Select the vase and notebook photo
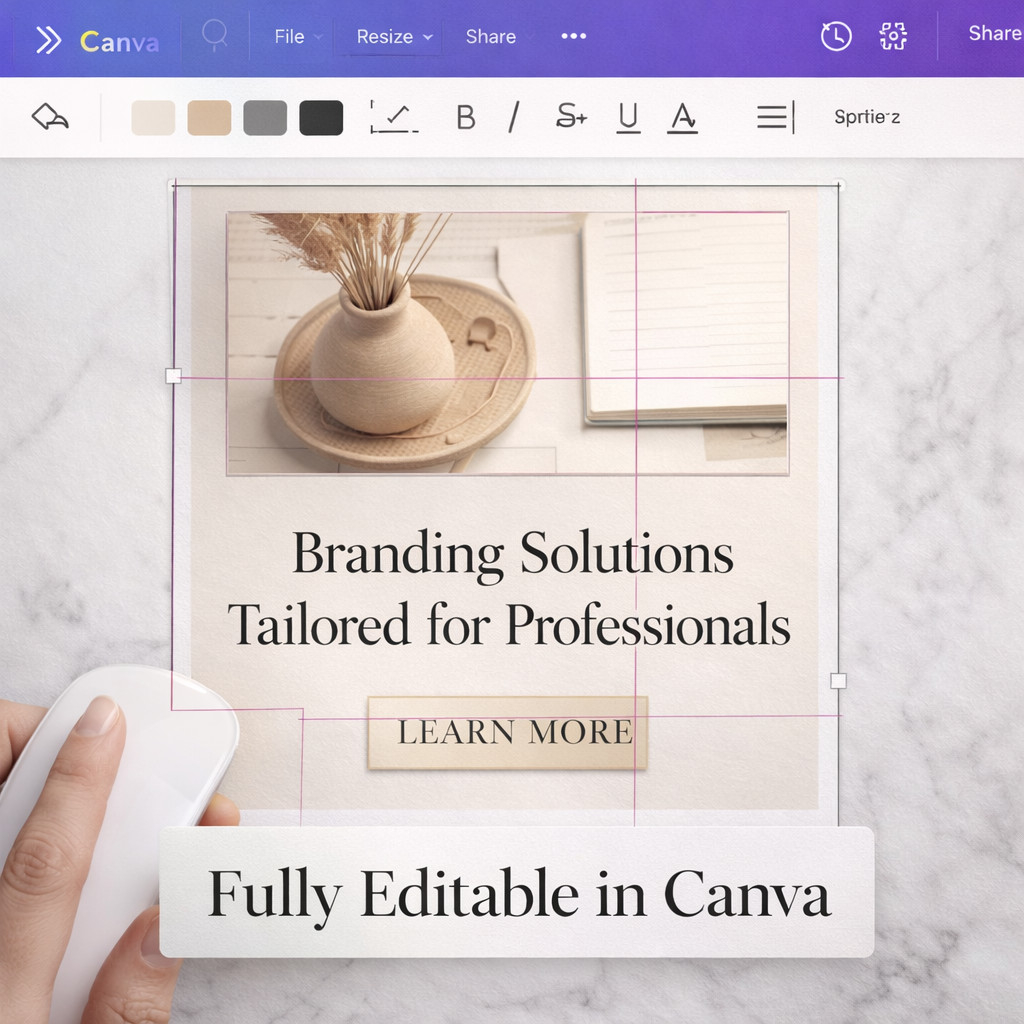This screenshot has height=1024, width=1024. tap(507, 343)
